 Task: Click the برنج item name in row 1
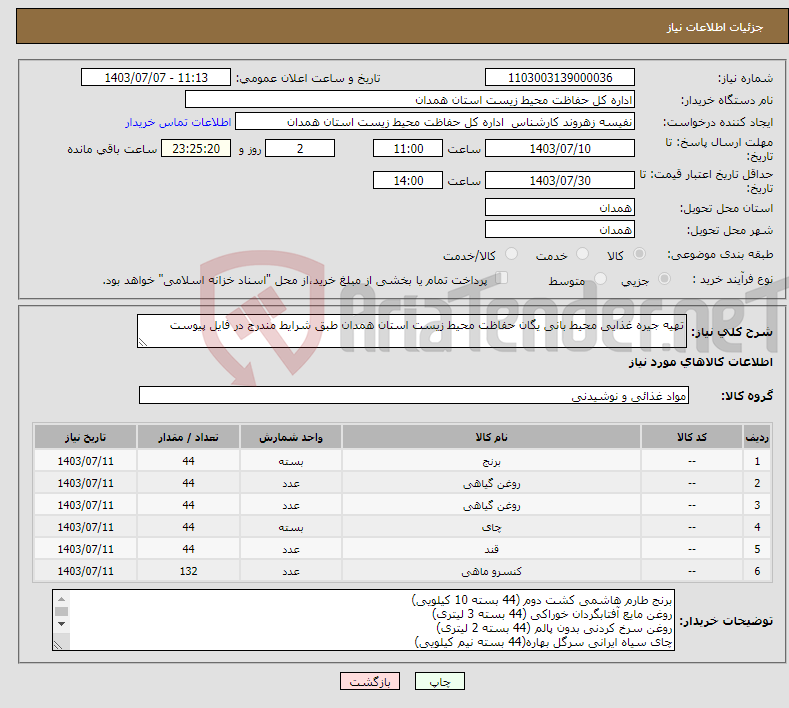[x=491, y=461]
